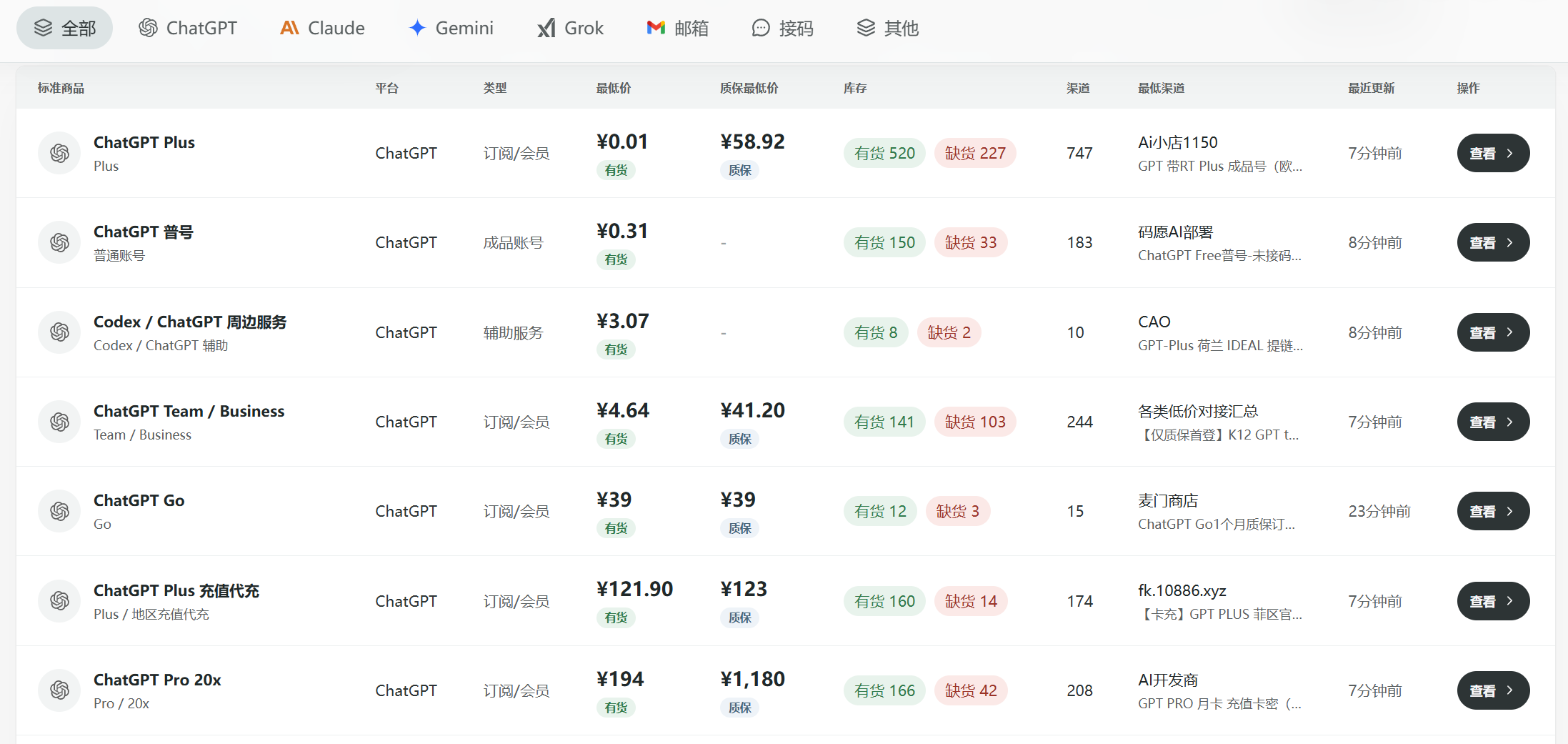The image size is (1568, 744).
Task: Click the 标准商品 column header
Action: (x=61, y=88)
